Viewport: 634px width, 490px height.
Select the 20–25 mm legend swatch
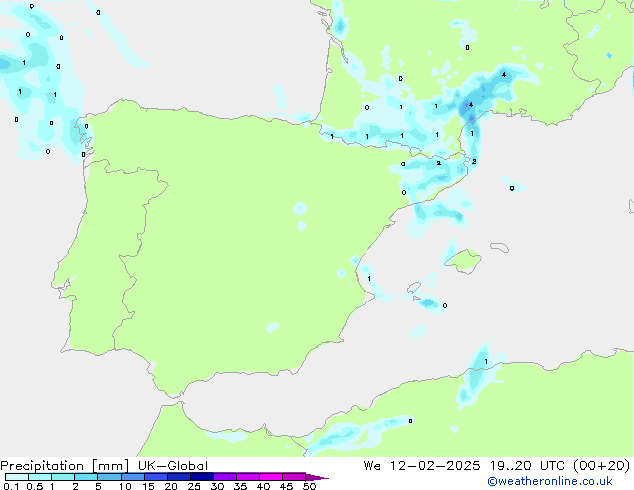(x=179, y=477)
